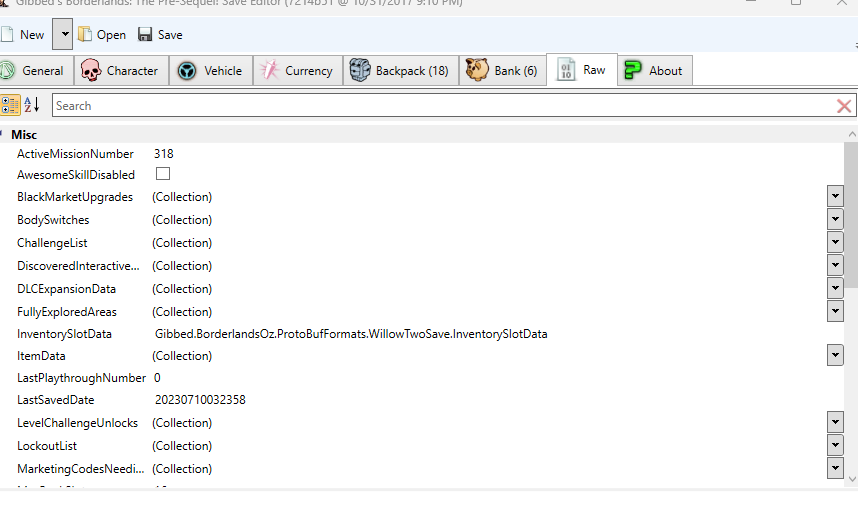This screenshot has width=858, height=529.
Task: Click the vertical scrollbar thumb
Action: pos(851,214)
